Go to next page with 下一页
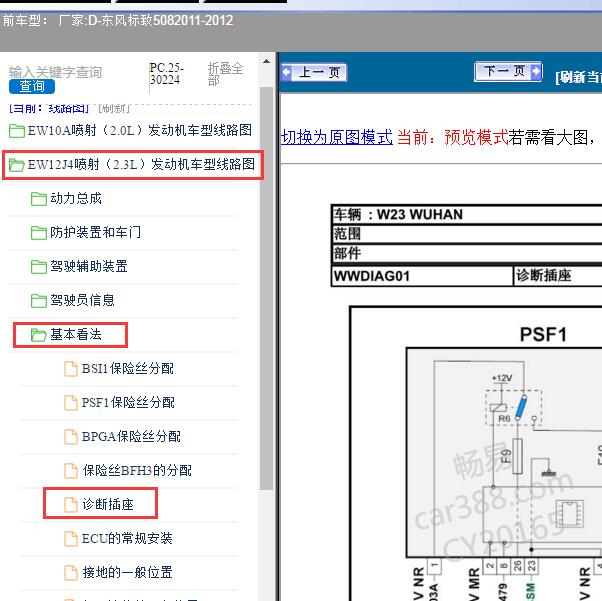 point(508,71)
